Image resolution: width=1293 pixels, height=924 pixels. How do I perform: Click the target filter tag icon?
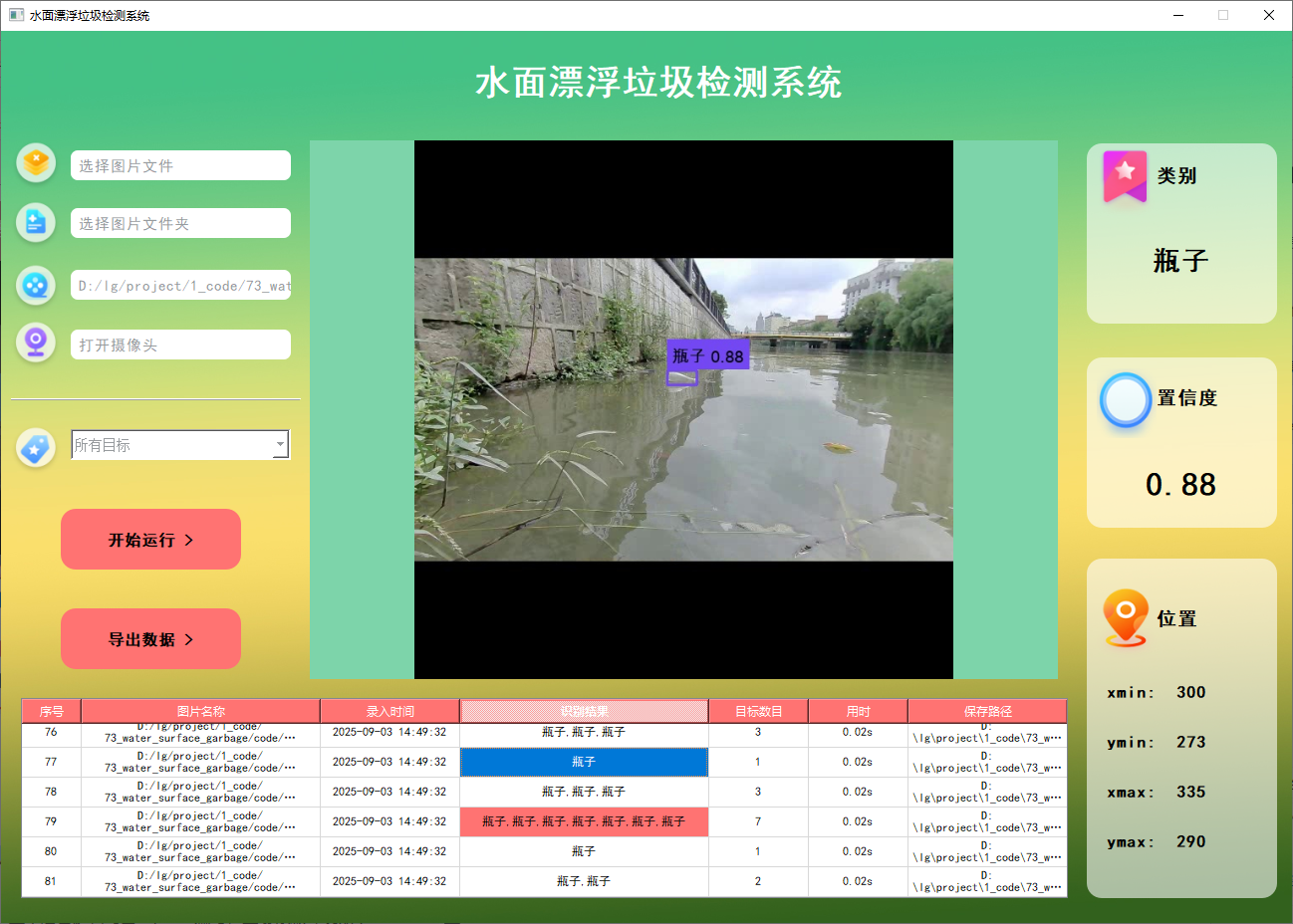pos(36,448)
